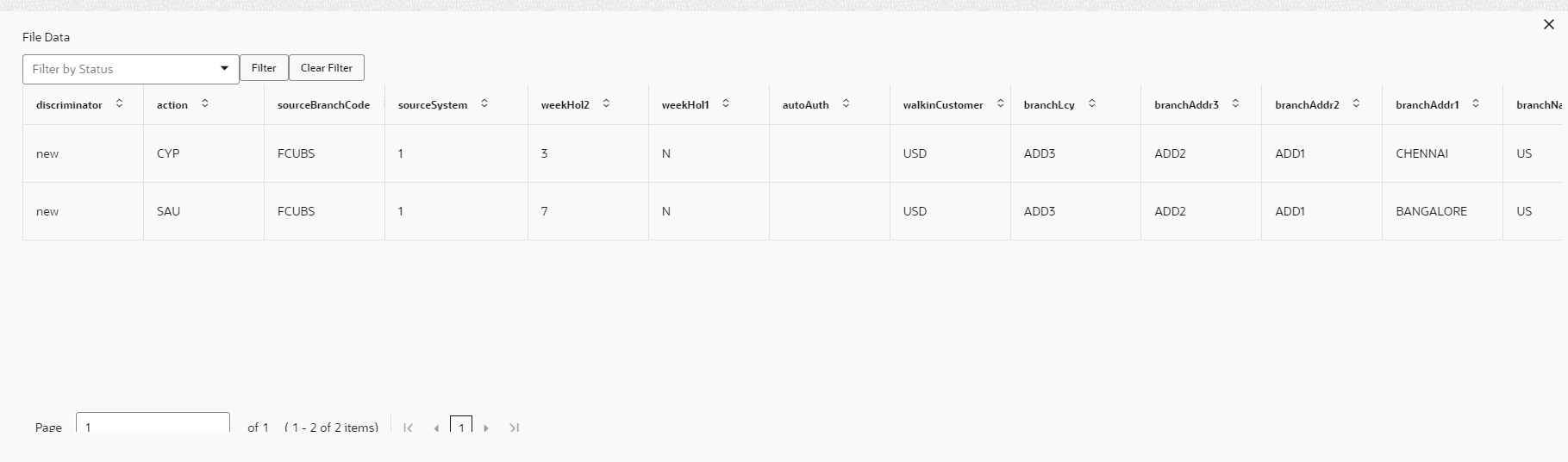
Task: Sort by weekHol2 column
Action: click(x=606, y=103)
